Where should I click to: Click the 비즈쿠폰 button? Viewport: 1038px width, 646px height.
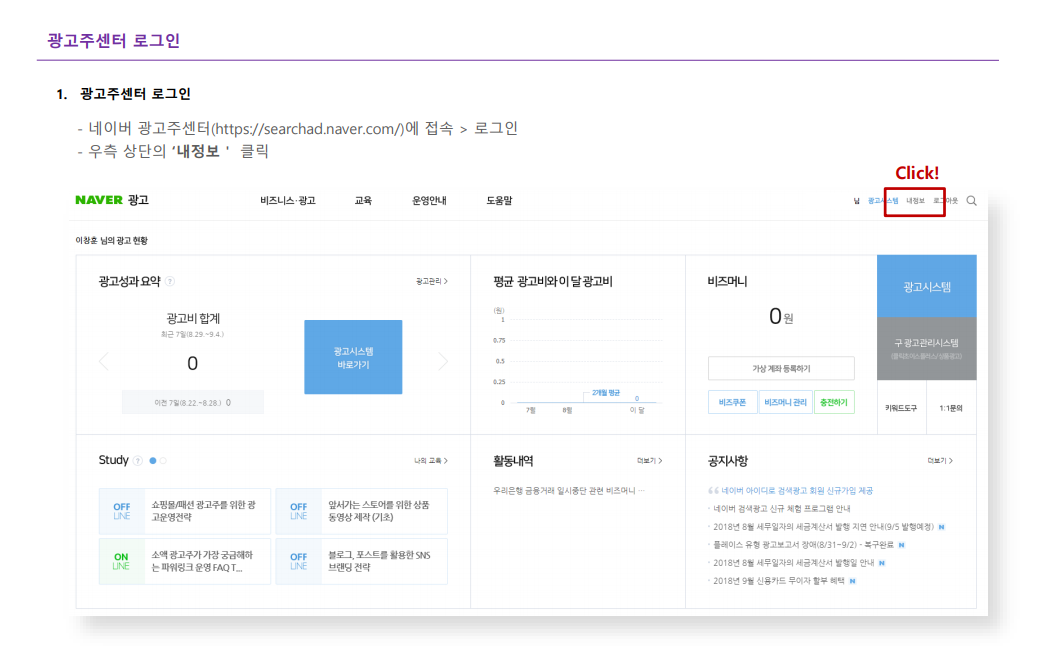731,402
